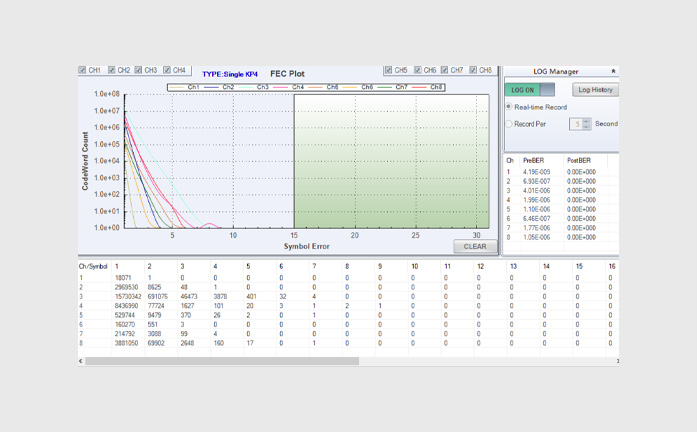Select the table cell 46473
Screen dimensions: 697x432
pos(189,296)
